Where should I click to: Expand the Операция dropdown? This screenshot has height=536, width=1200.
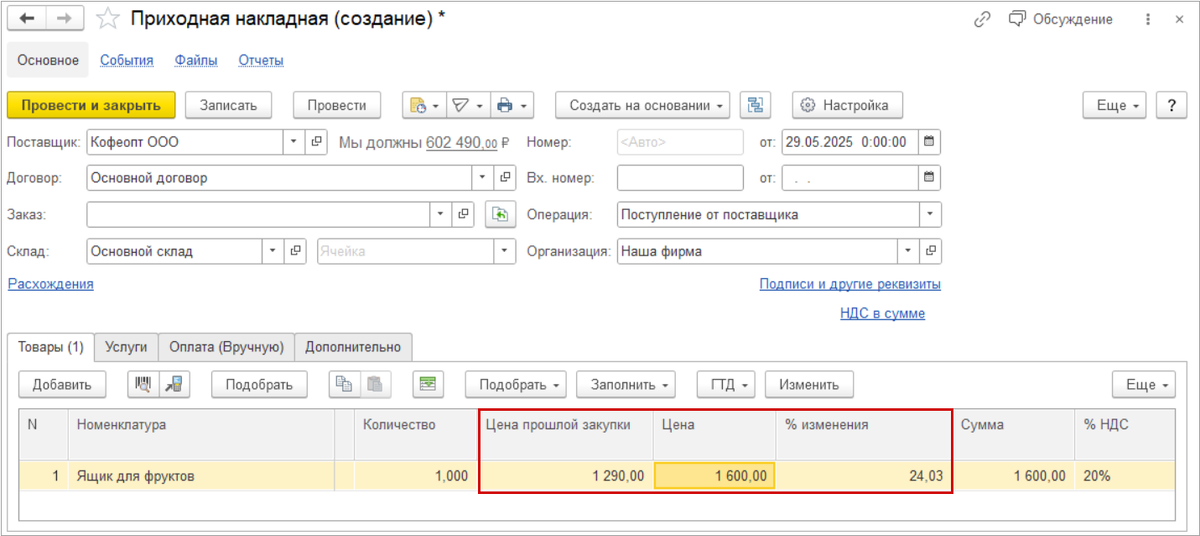pos(930,214)
